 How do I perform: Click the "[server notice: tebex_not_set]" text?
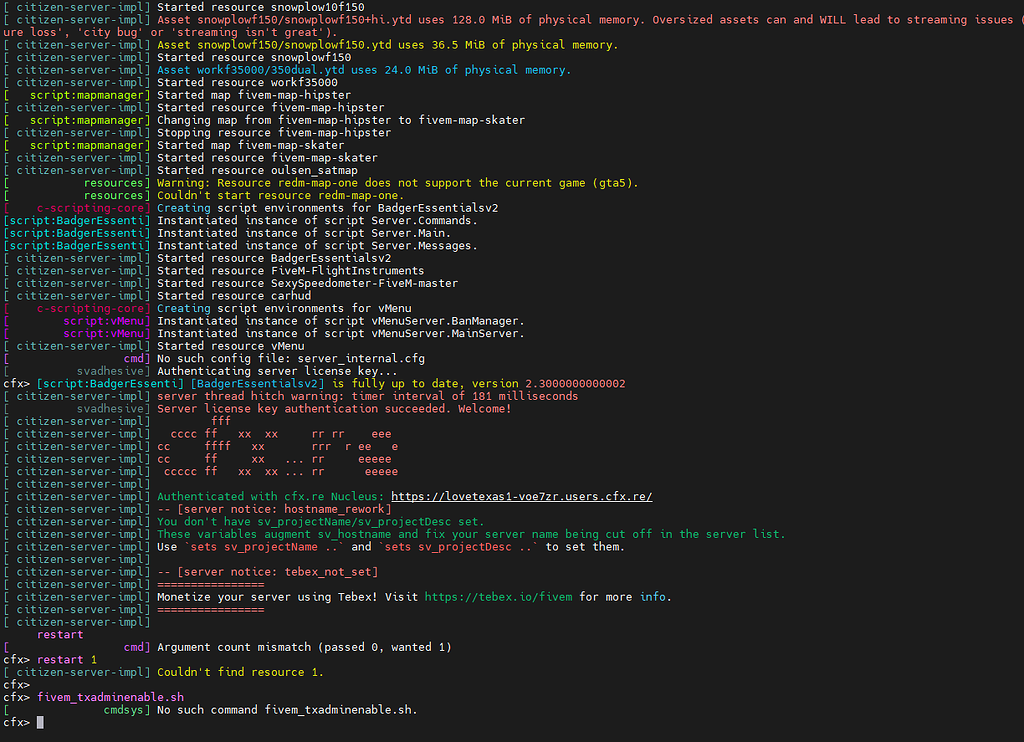[267, 572]
